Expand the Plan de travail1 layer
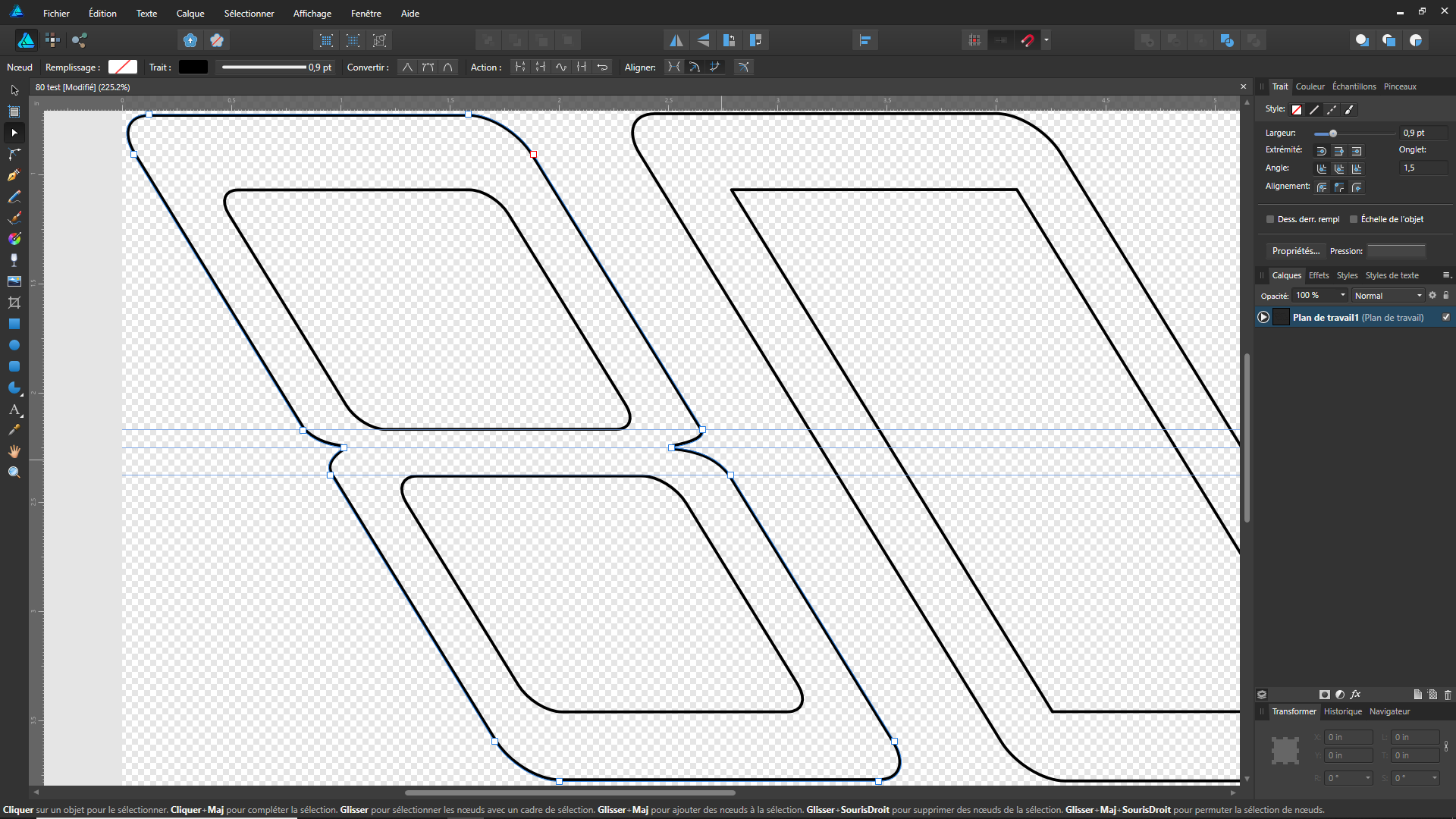The height and width of the screenshot is (819, 1456). (x=1263, y=317)
